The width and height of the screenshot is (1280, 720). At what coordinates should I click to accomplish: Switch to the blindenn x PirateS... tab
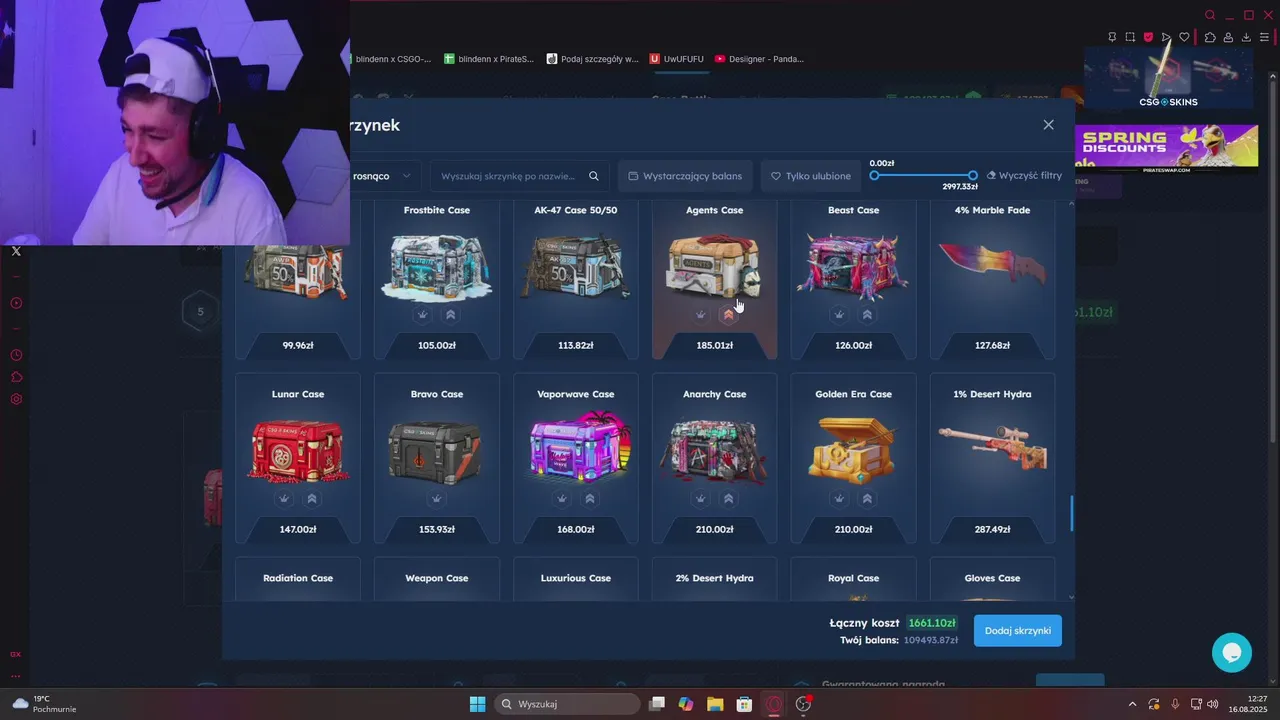click(488, 59)
